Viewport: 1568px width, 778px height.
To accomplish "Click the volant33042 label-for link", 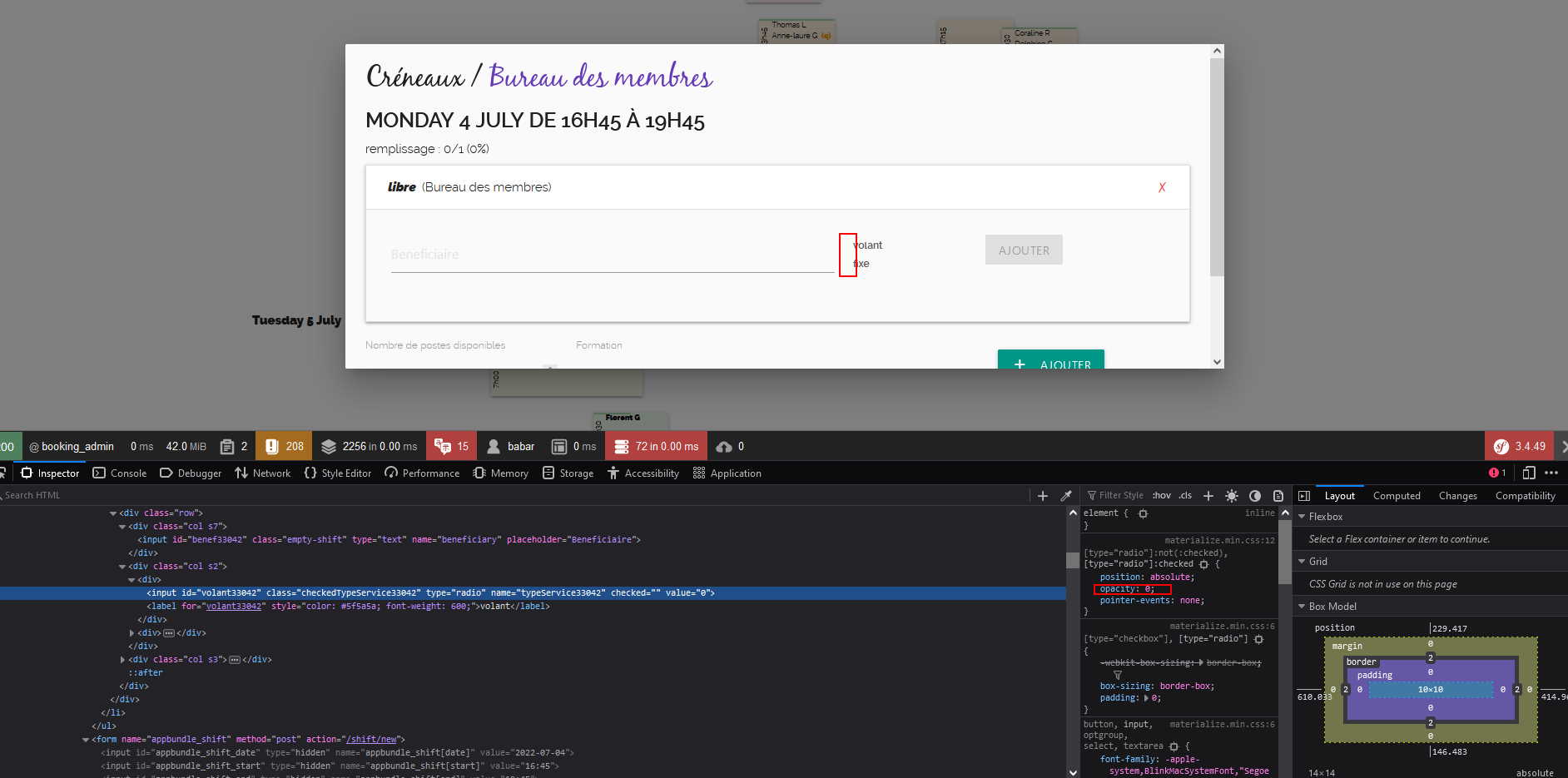I will click(x=234, y=607).
